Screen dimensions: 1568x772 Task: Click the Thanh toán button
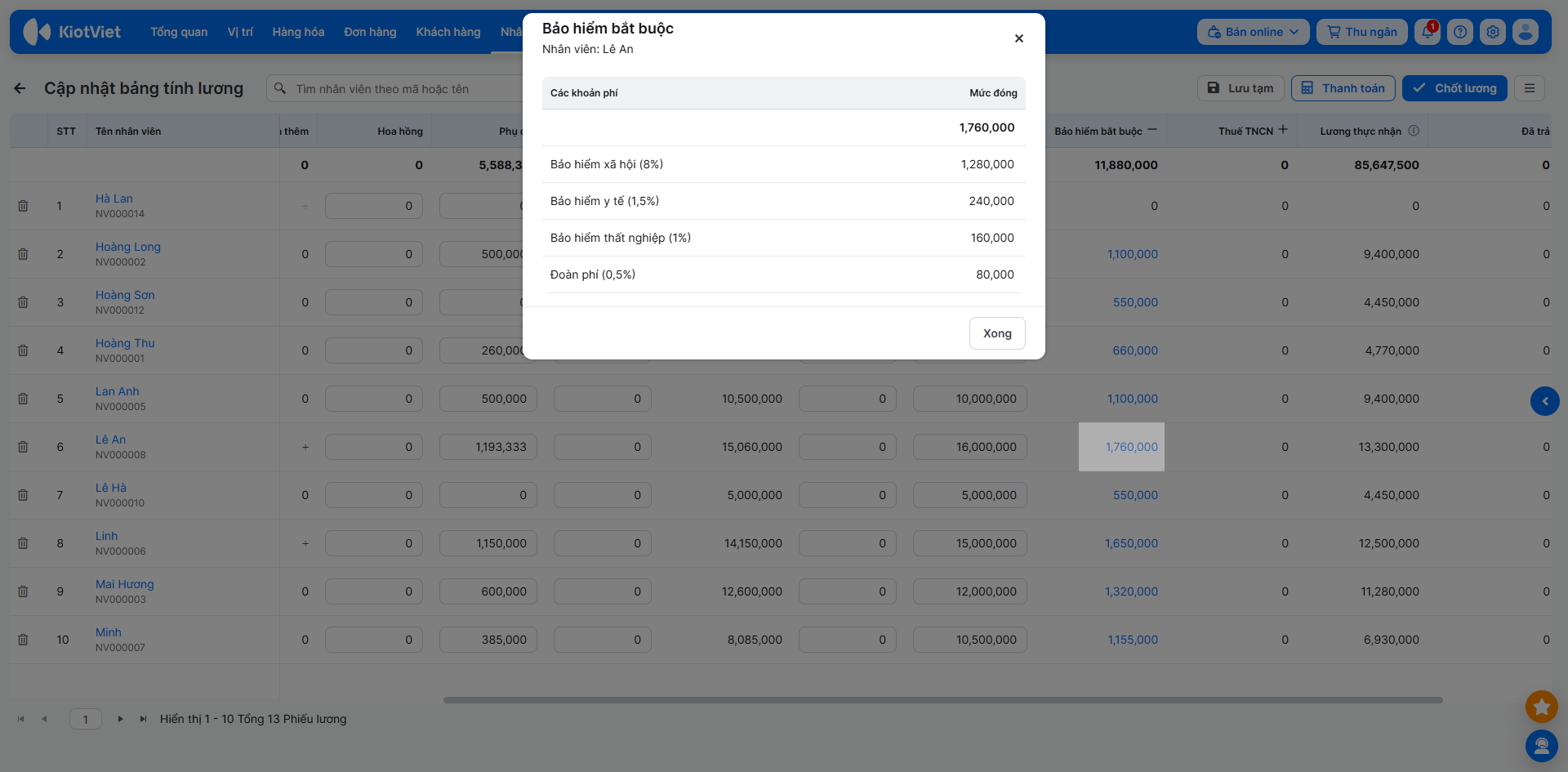[1343, 88]
